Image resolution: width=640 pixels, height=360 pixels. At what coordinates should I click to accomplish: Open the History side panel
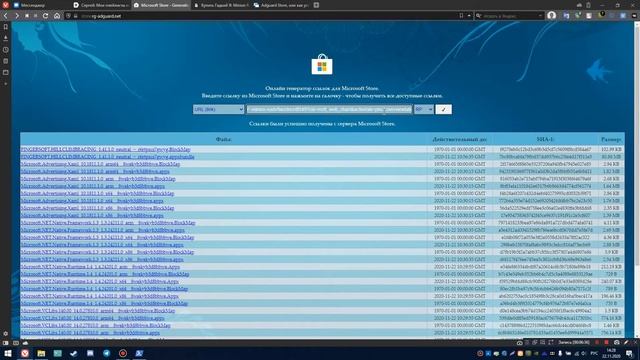coord(6,50)
